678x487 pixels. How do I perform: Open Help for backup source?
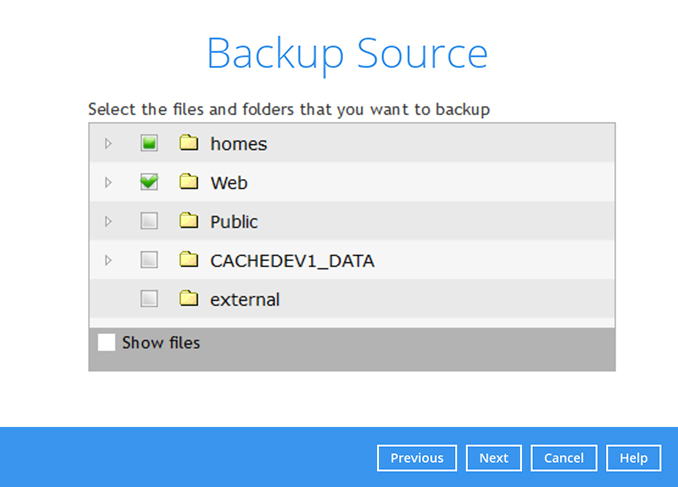coord(633,458)
